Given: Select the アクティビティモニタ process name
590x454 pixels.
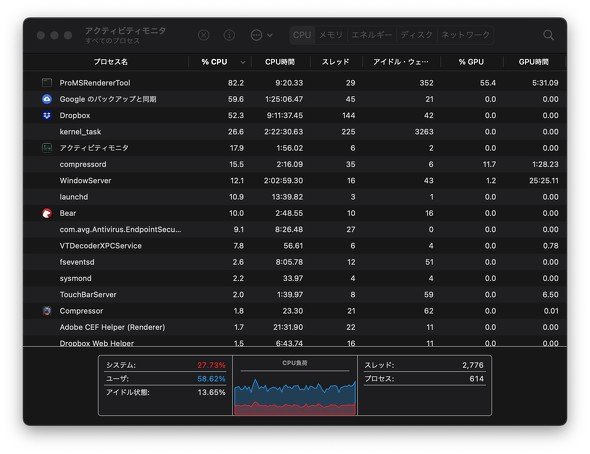Looking at the screenshot, I should click(x=94, y=148).
